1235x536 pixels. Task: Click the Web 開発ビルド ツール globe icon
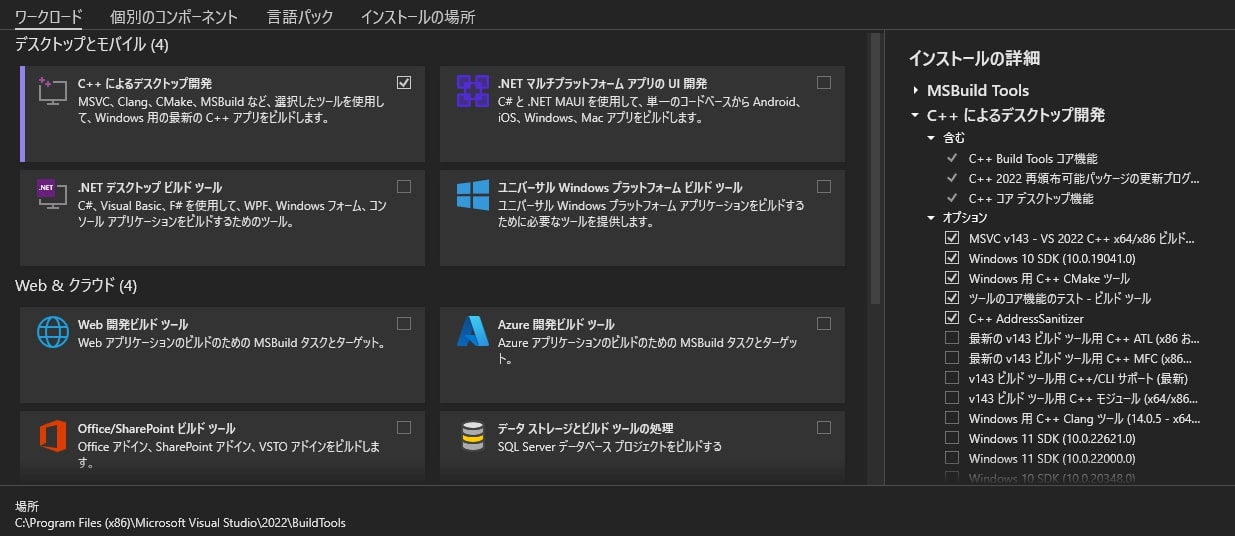click(x=52, y=331)
